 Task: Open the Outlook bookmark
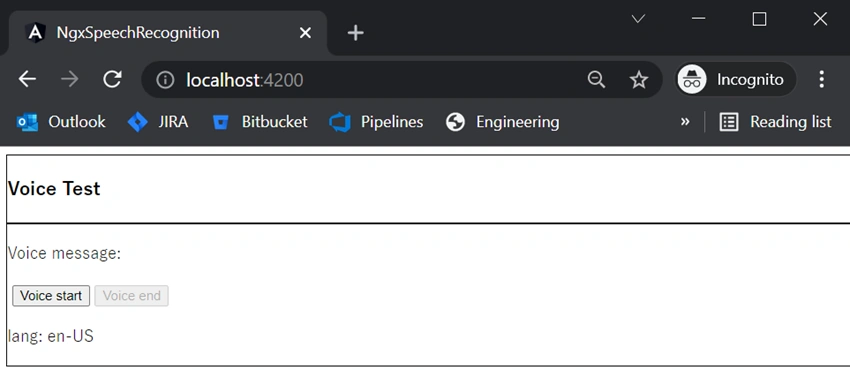[61, 122]
